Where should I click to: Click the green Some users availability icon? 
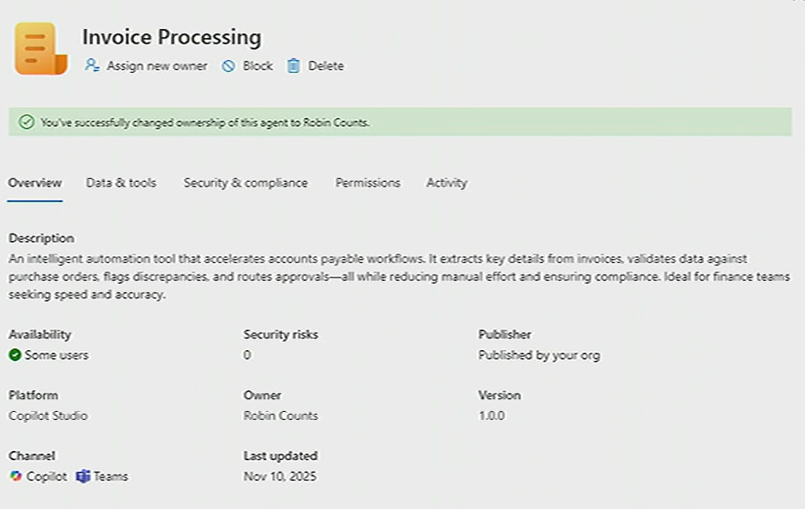(15, 355)
